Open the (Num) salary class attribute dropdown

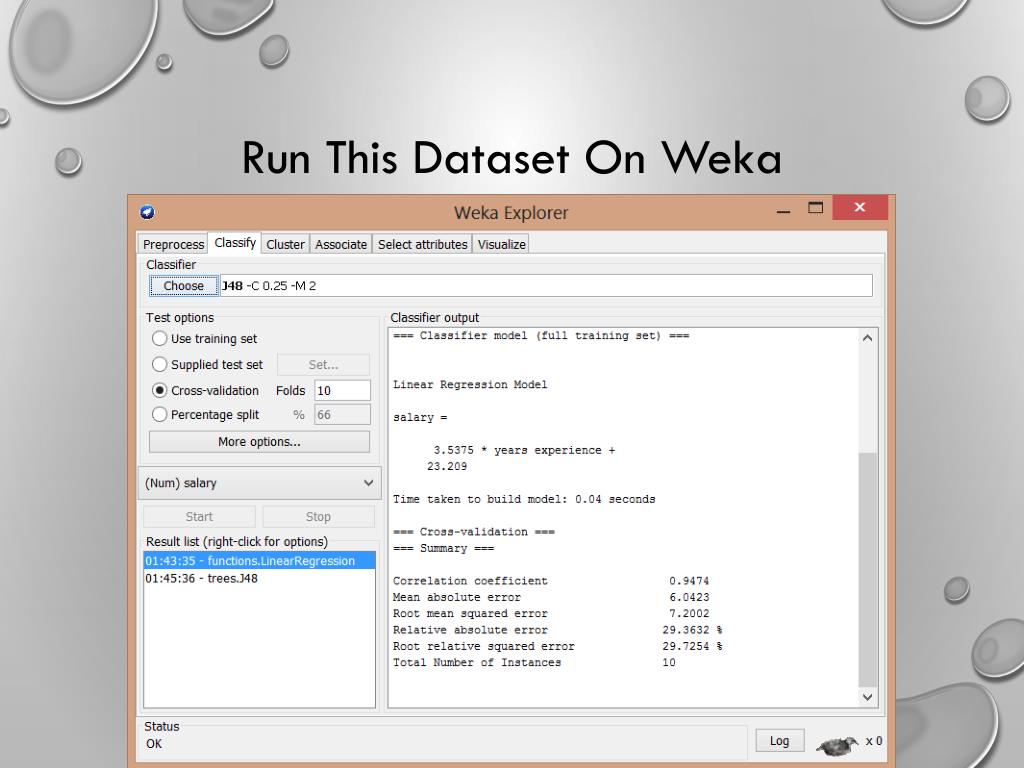(259, 483)
